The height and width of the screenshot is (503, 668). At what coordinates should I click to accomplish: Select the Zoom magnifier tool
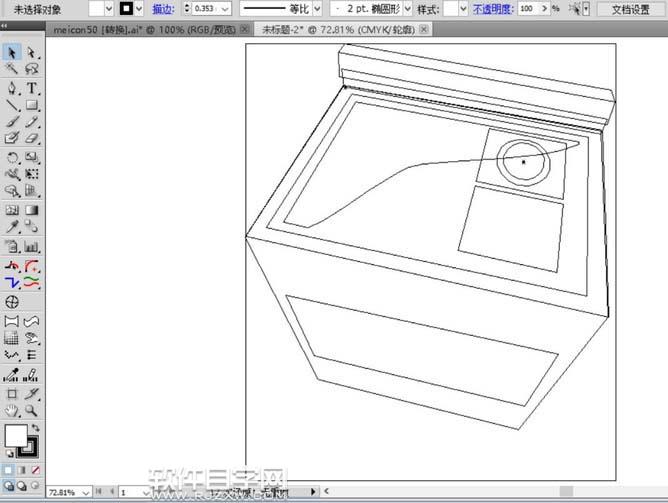pos(32,411)
